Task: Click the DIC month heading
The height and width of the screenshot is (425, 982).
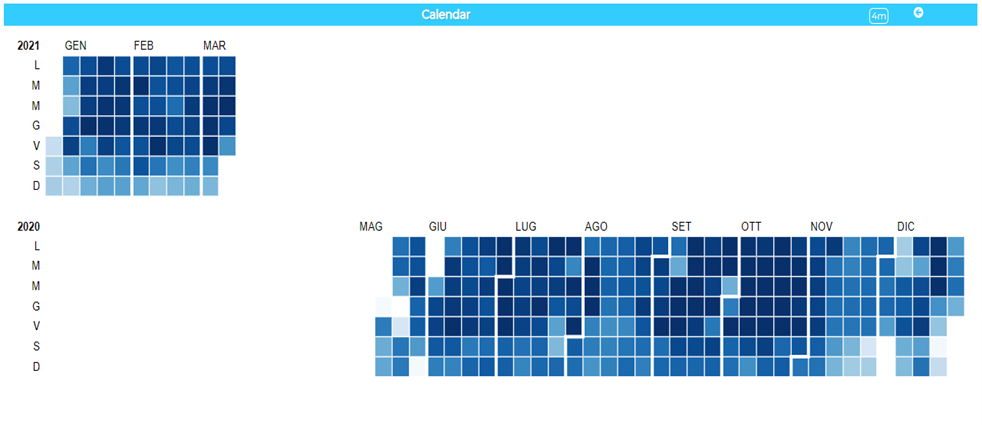Action: (x=906, y=227)
